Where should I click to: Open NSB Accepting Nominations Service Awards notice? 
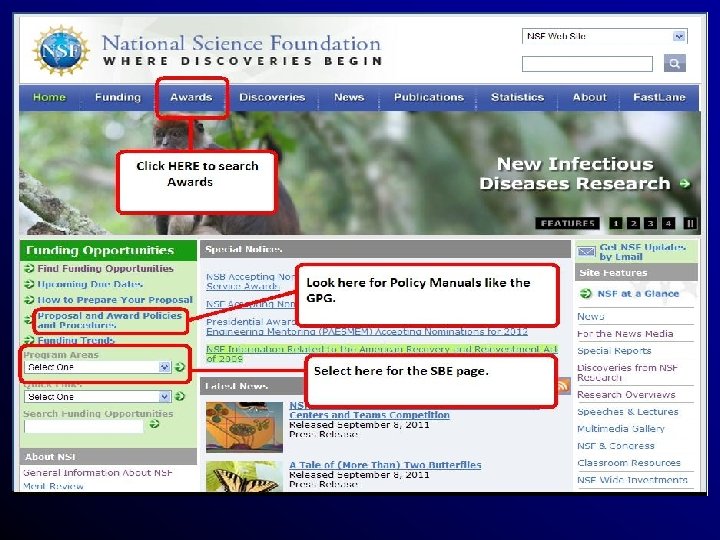[x=250, y=281]
